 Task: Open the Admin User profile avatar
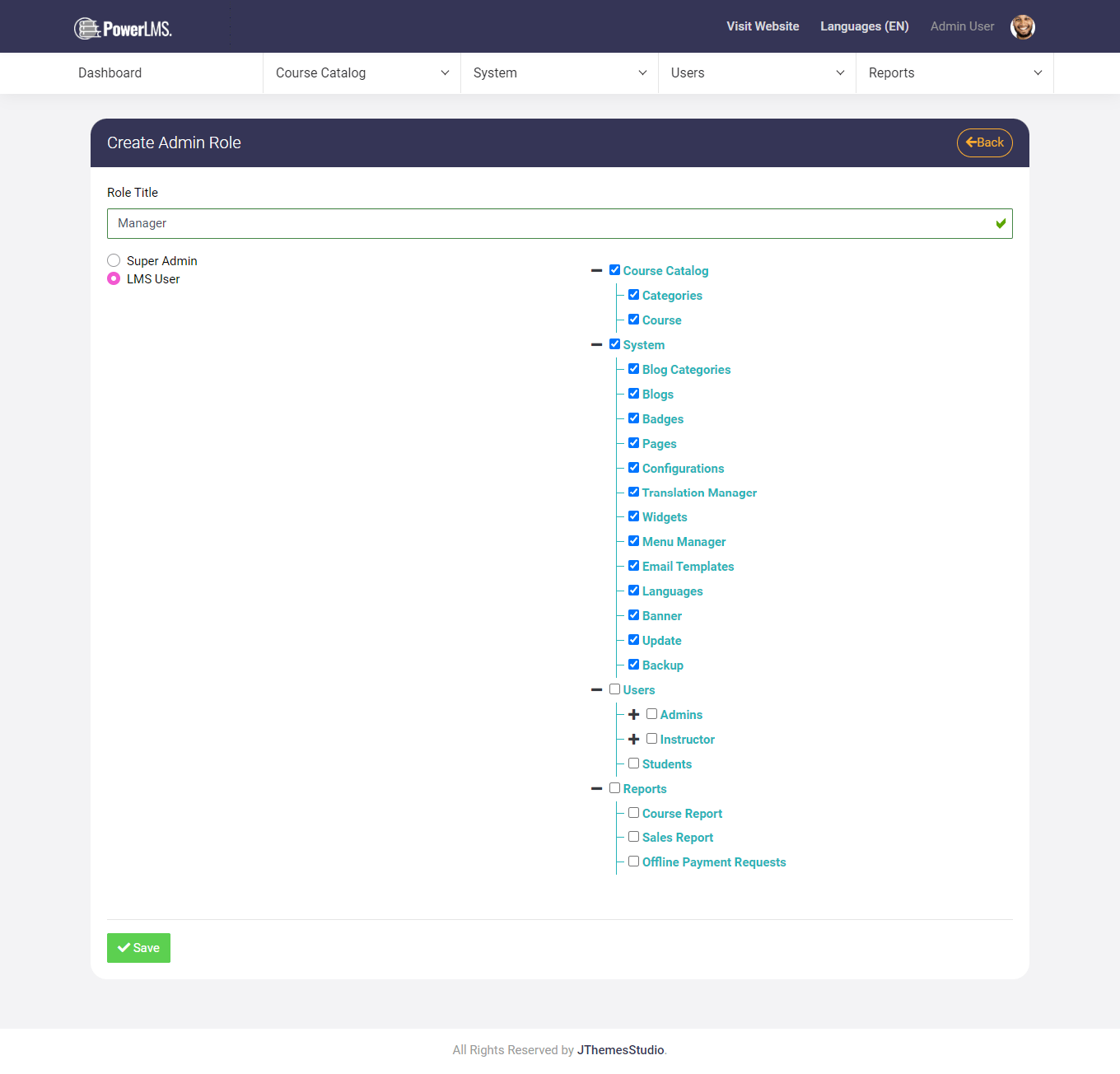pyautogui.click(x=1022, y=26)
